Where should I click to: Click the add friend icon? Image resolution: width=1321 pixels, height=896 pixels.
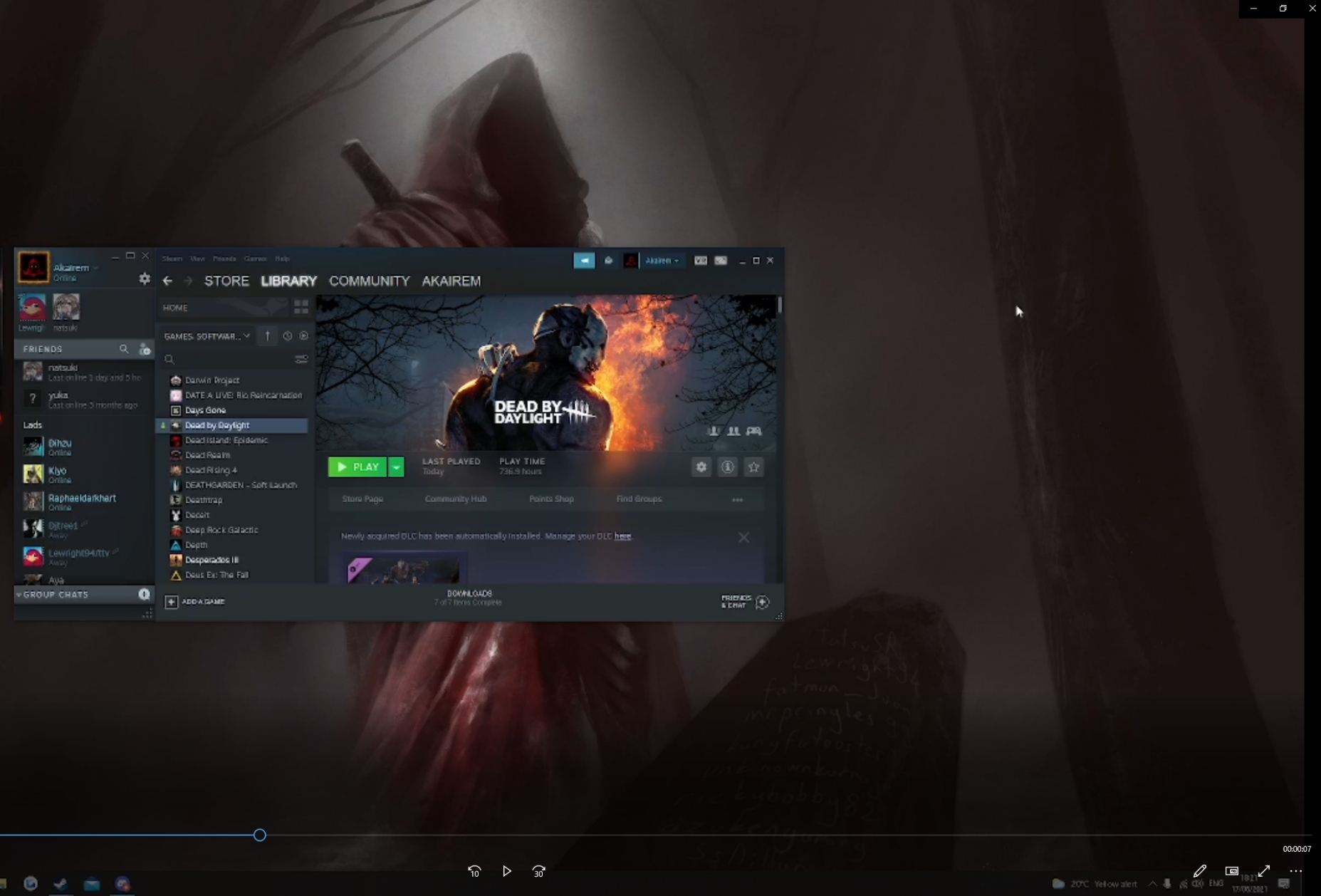(145, 349)
